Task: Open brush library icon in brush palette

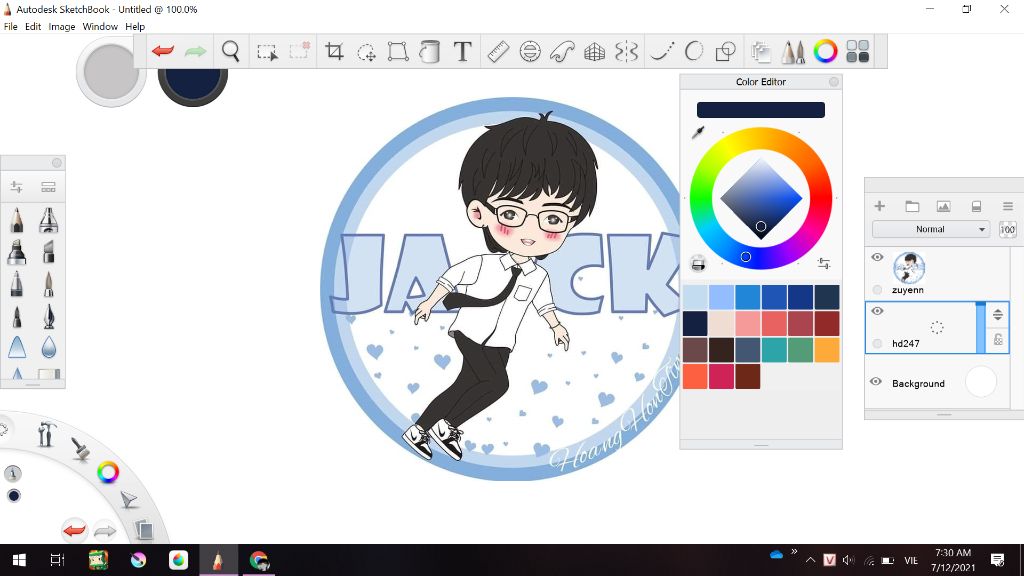Action: [x=48, y=187]
